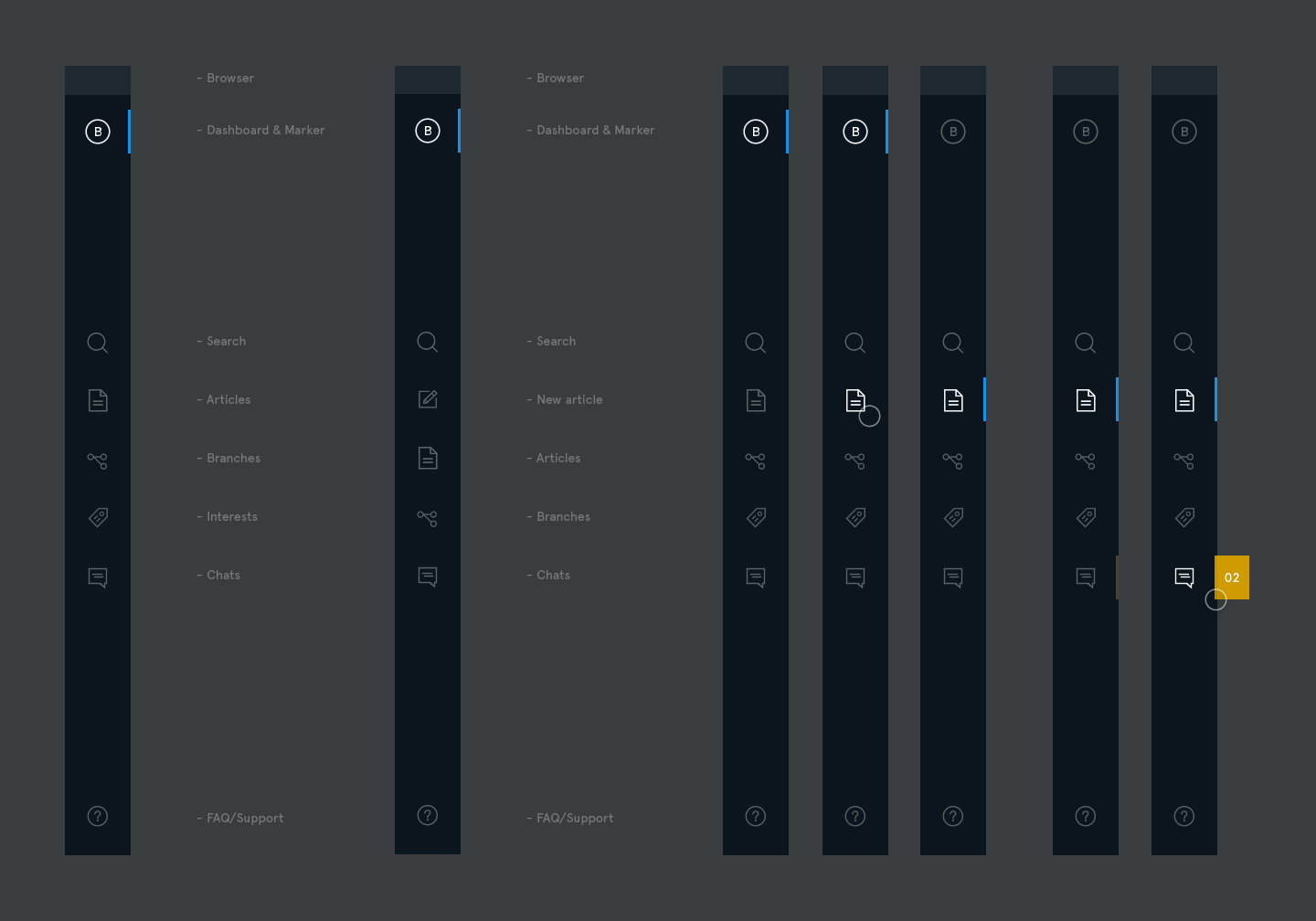The width and height of the screenshot is (1316, 921).
Task: Open active Articles icon in the rightmost sidebar
Action: pyautogui.click(x=1184, y=400)
